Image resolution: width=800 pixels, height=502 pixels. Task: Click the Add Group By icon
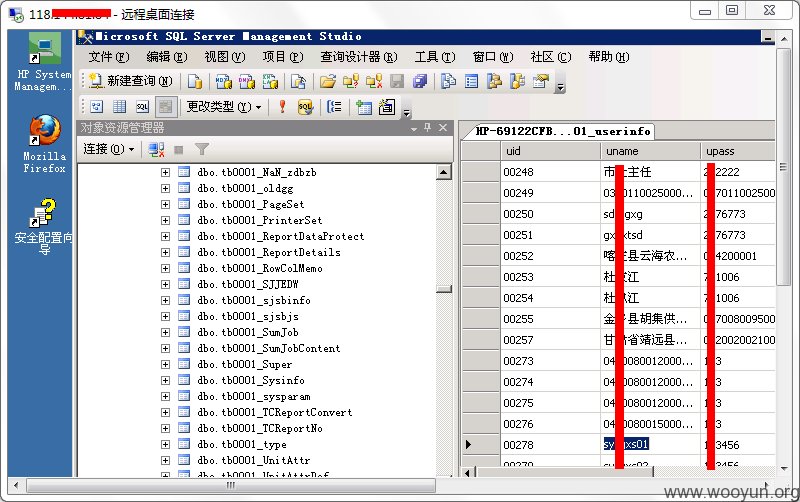coord(334,107)
